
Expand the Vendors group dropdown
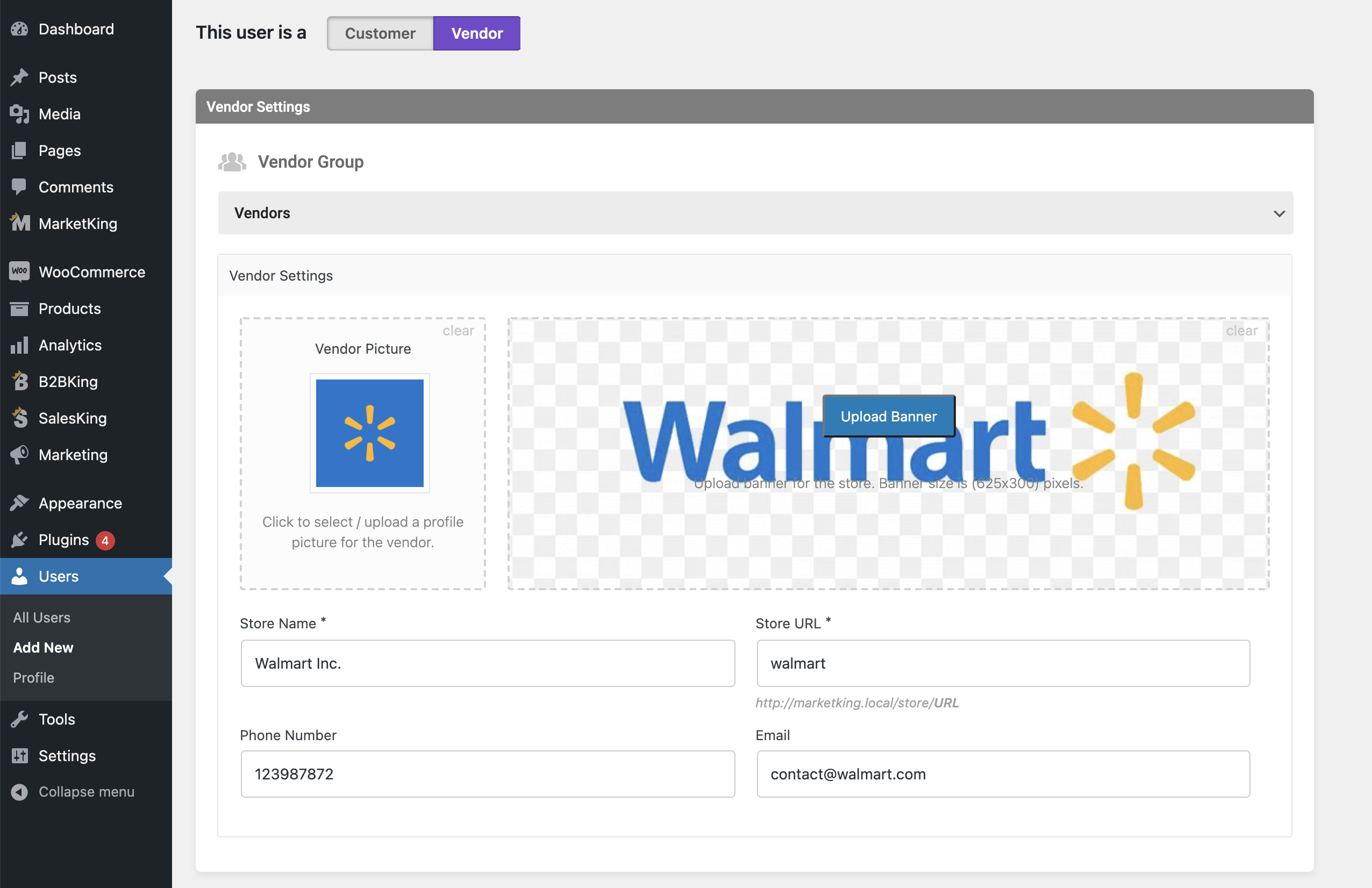[x=755, y=213]
